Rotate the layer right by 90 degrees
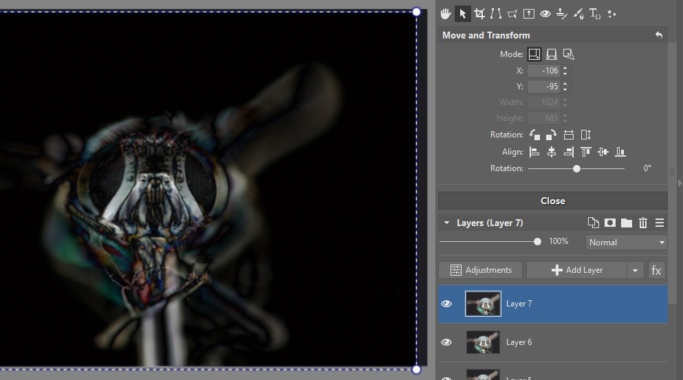 tap(551, 135)
